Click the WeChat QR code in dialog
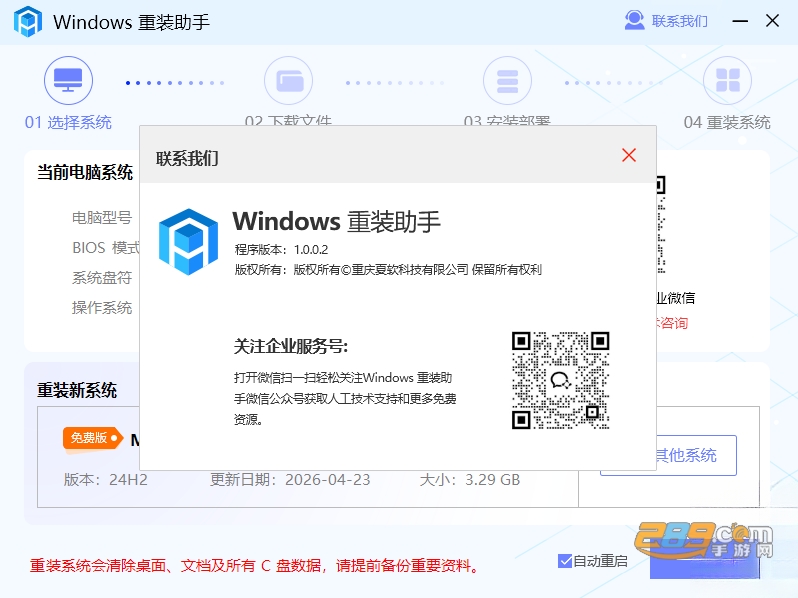The image size is (798, 598). pyautogui.click(x=560, y=380)
